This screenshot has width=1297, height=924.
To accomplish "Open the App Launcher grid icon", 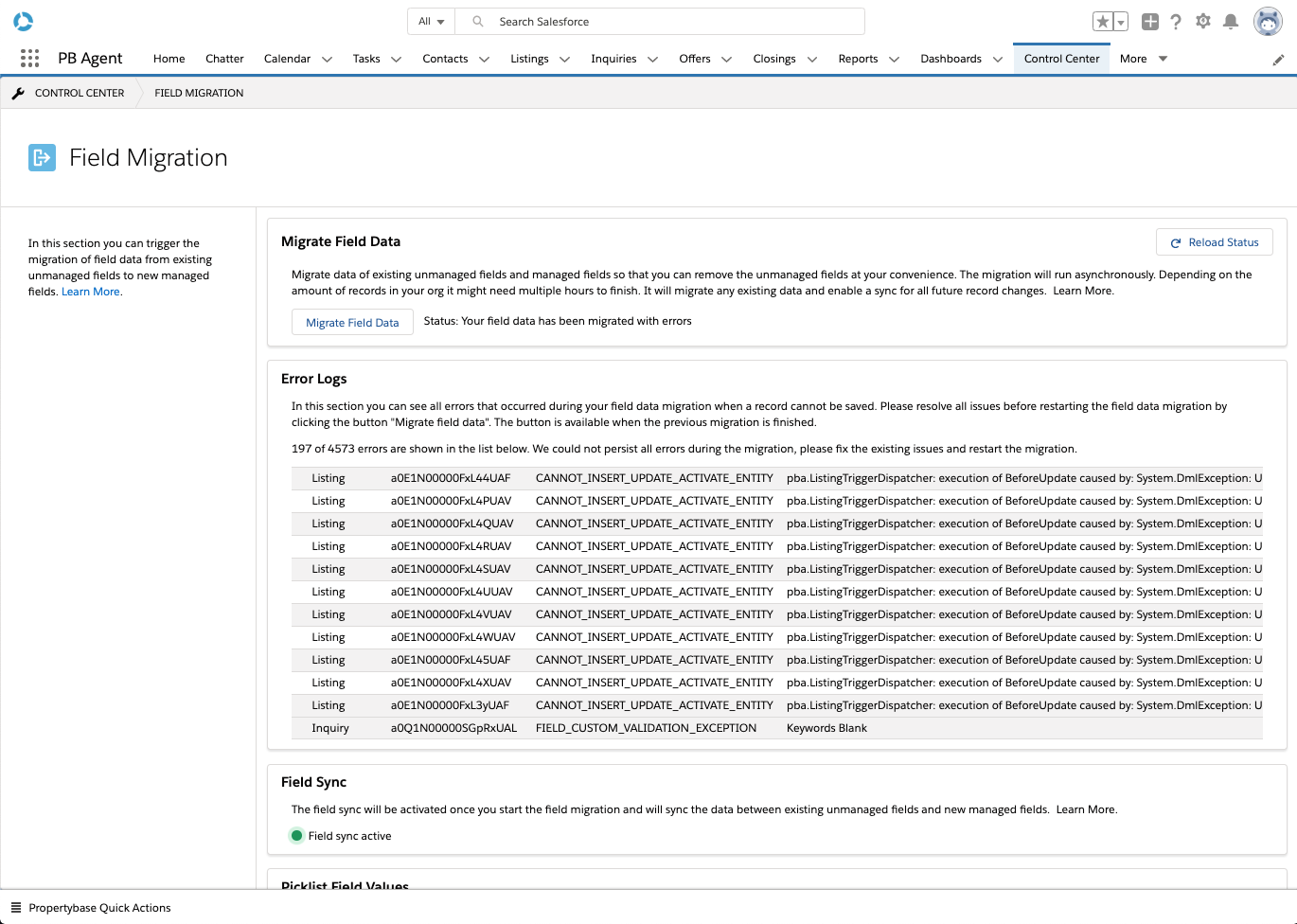I will tap(29, 59).
